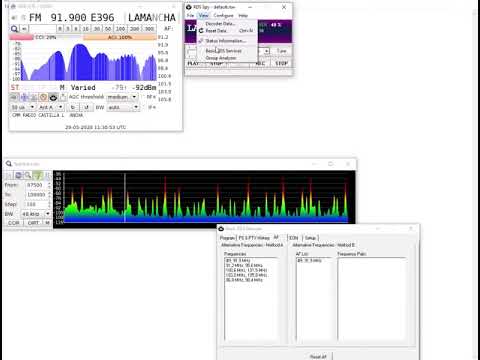Open the BW auto bandwidth dropdown
Viewport: 480px width, 360px height.
(123, 107)
